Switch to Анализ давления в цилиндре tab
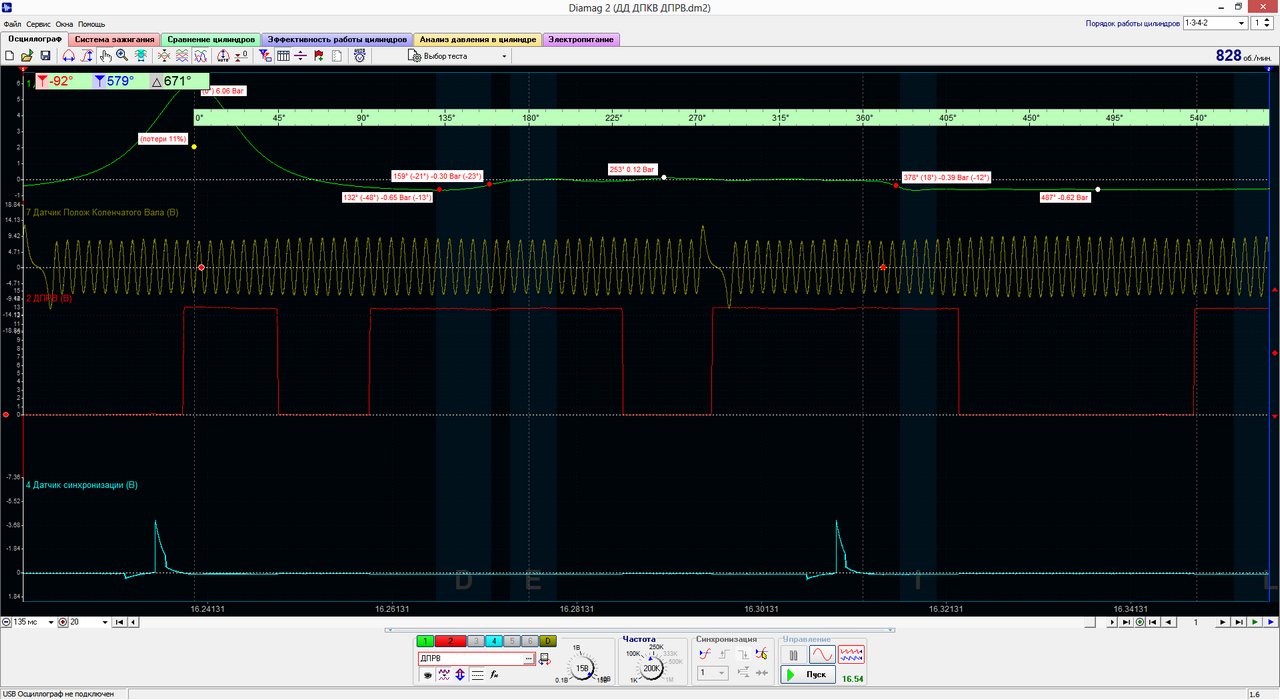This screenshot has width=1280, height=700. pyautogui.click(x=478, y=39)
